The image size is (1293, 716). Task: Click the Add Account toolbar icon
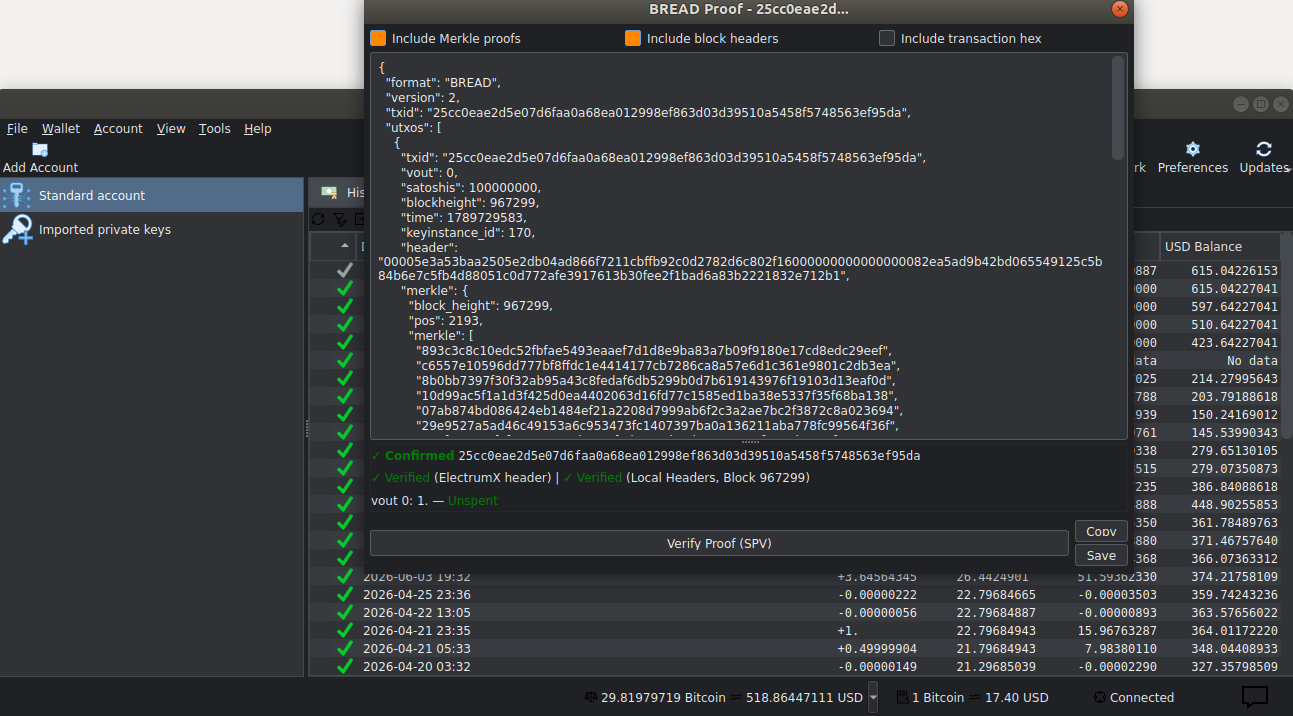[x=40, y=149]
